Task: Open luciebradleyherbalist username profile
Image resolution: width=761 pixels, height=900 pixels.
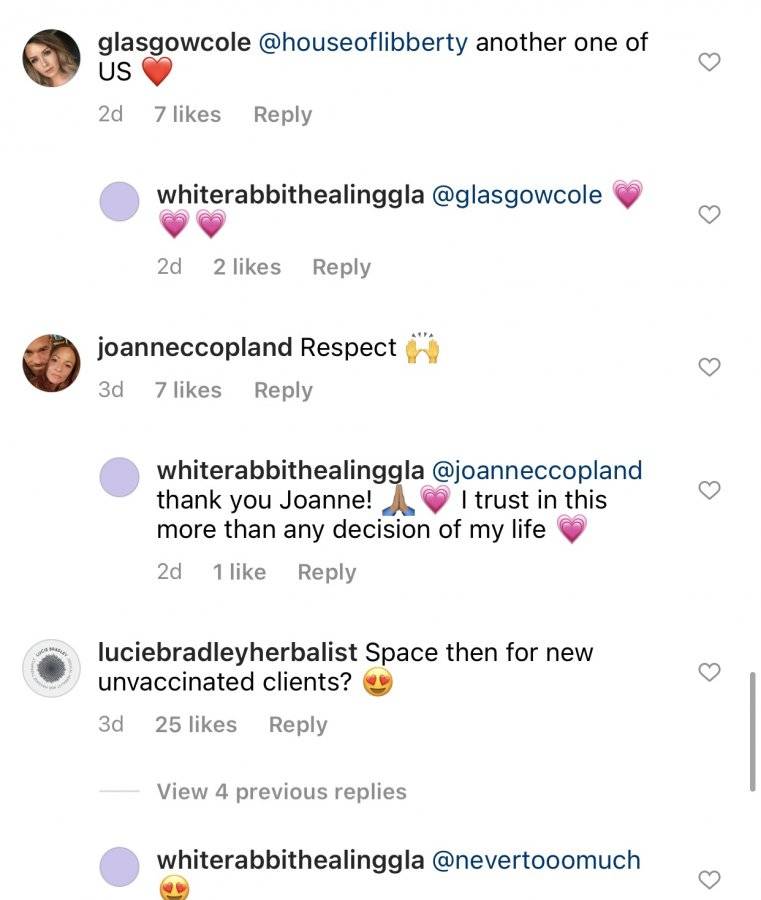Action: pyautogui.click(x=228, y=652)
